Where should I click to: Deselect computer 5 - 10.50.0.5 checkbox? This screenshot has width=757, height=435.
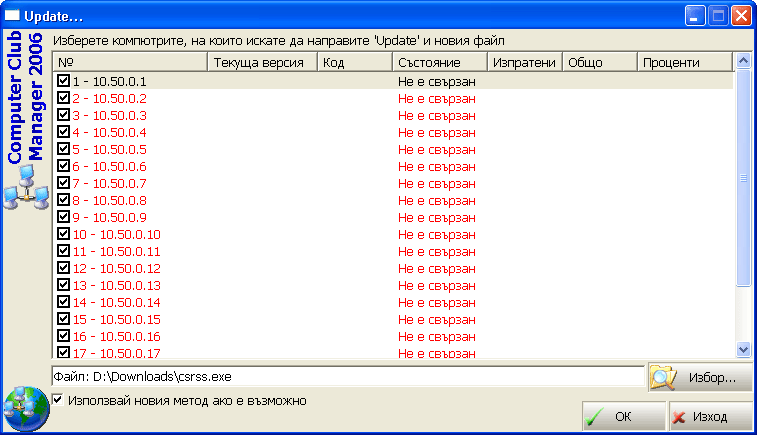tap(63, 149)
